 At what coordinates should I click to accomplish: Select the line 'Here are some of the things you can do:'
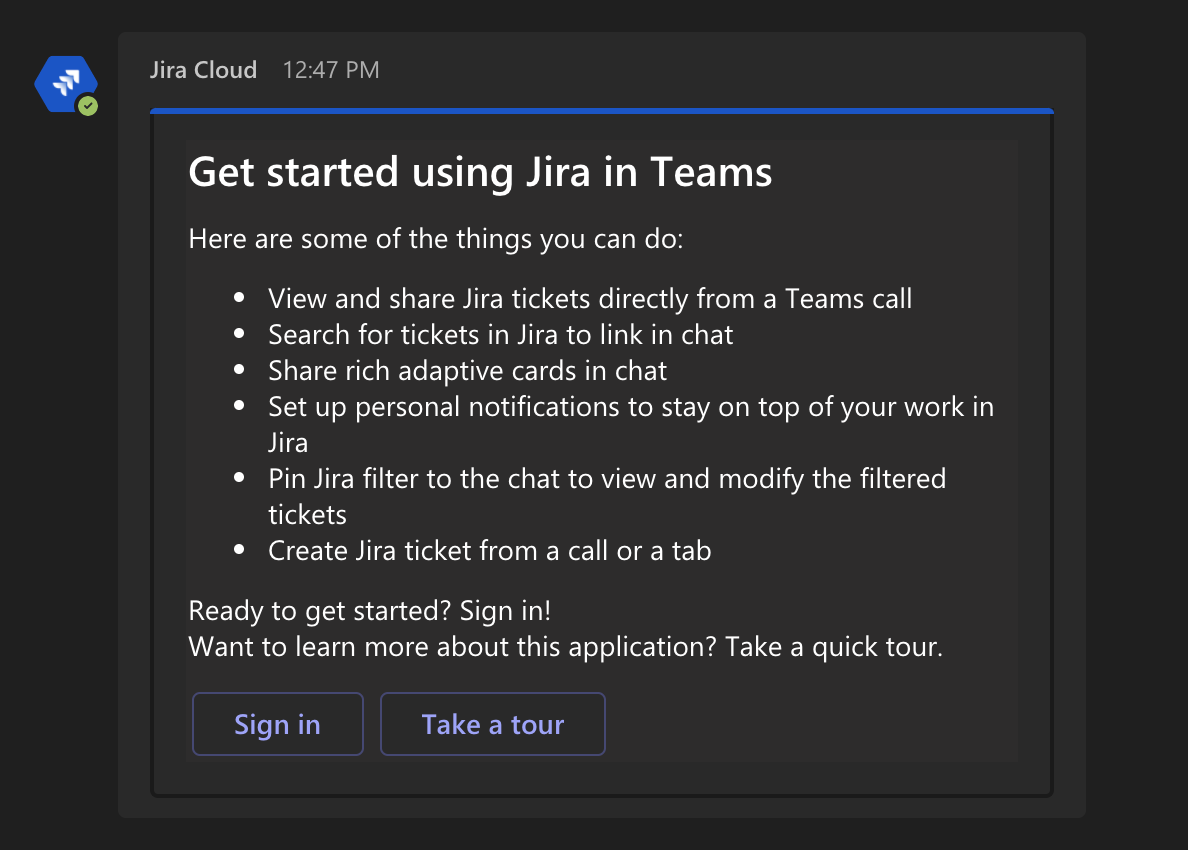(436, 239)
